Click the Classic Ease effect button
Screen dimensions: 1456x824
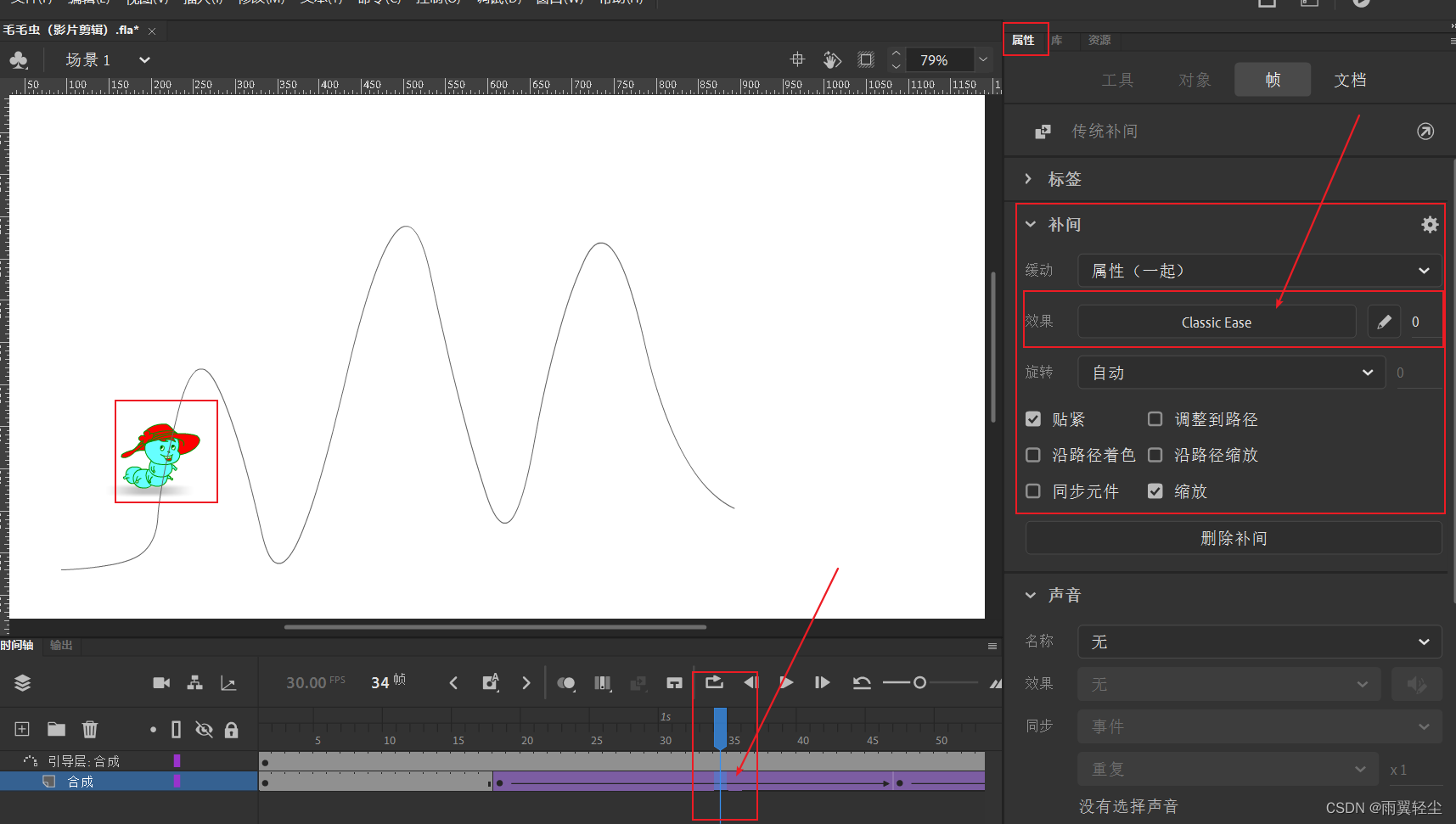[1217, 322]
